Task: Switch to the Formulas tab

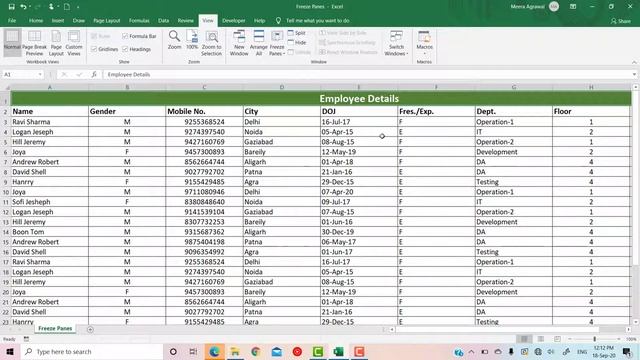Action: [139, 20]
